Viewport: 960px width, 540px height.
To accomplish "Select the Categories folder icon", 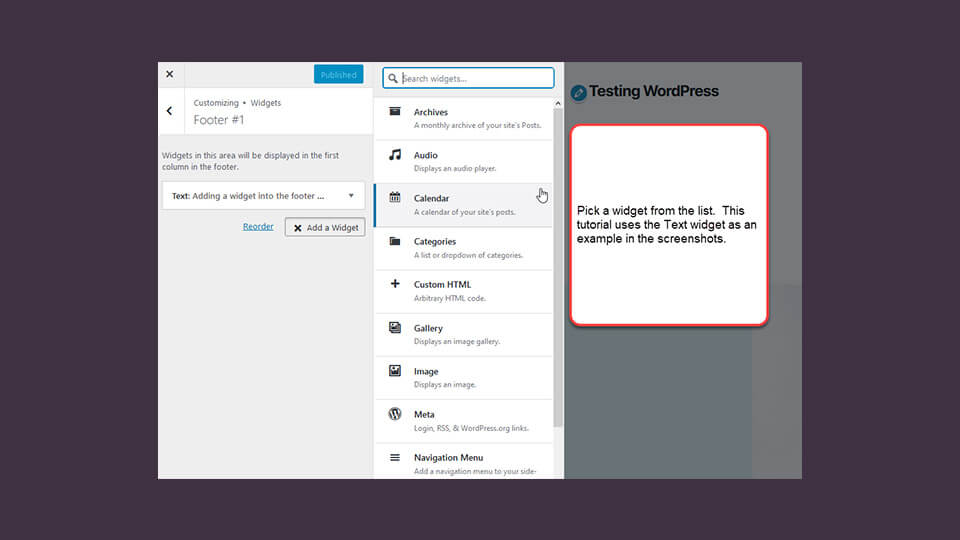I will tap(395, 241).
